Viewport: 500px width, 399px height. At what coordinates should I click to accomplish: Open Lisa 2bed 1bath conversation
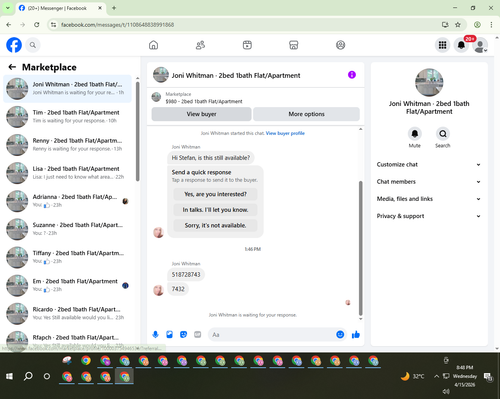click(67, 173)
